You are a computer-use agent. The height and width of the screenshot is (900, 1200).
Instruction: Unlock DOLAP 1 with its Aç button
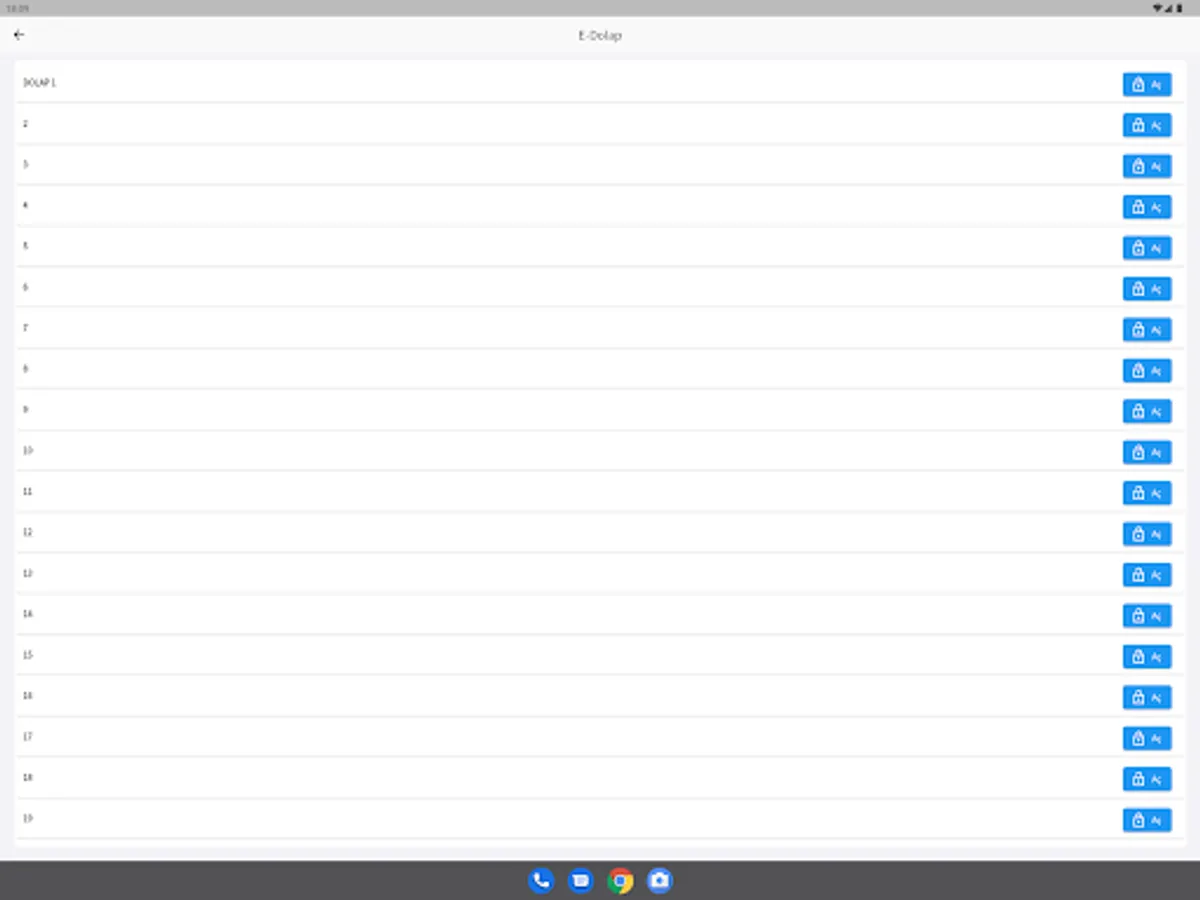(1147, 84)
